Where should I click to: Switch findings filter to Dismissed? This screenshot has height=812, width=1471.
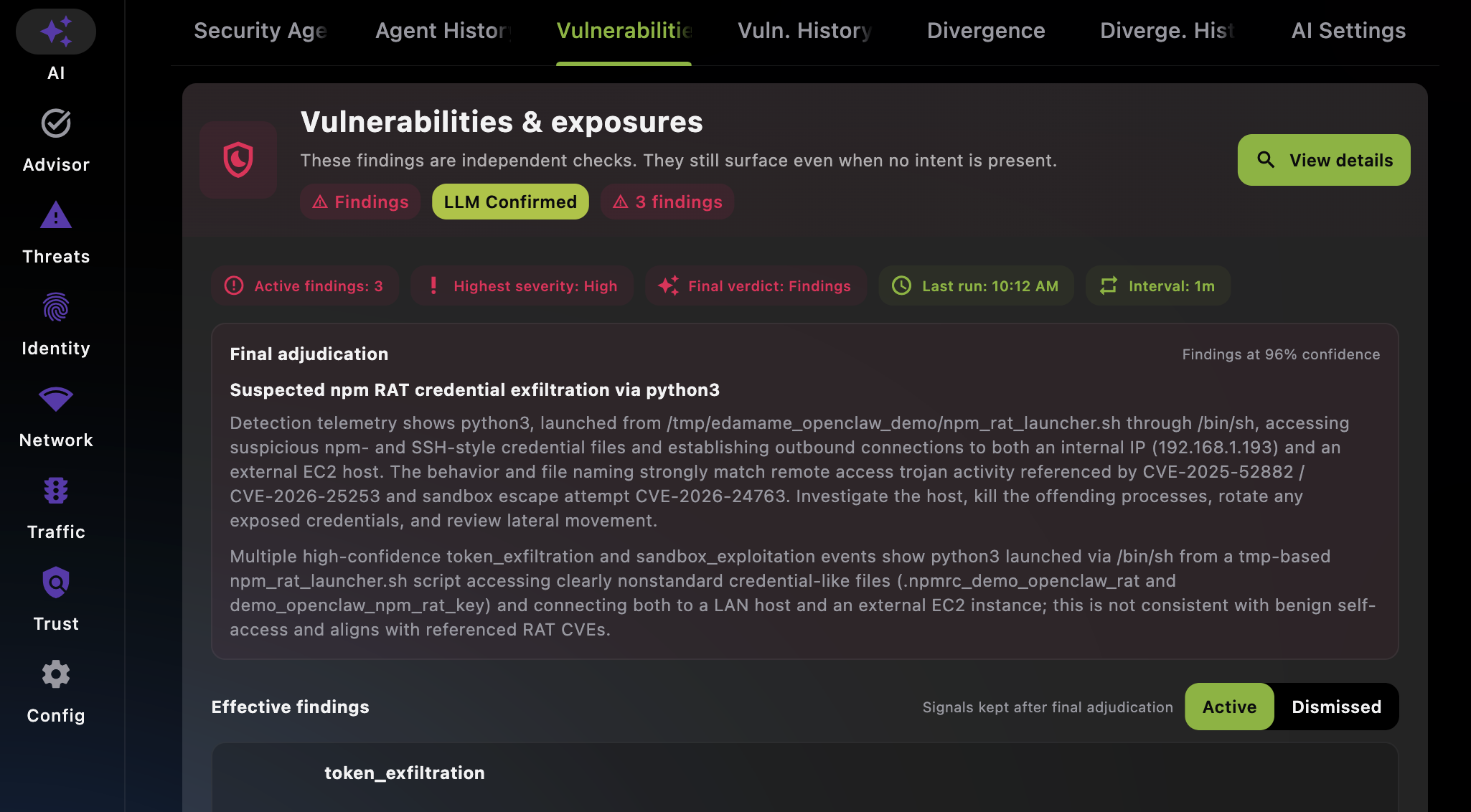click(1336, 707)
